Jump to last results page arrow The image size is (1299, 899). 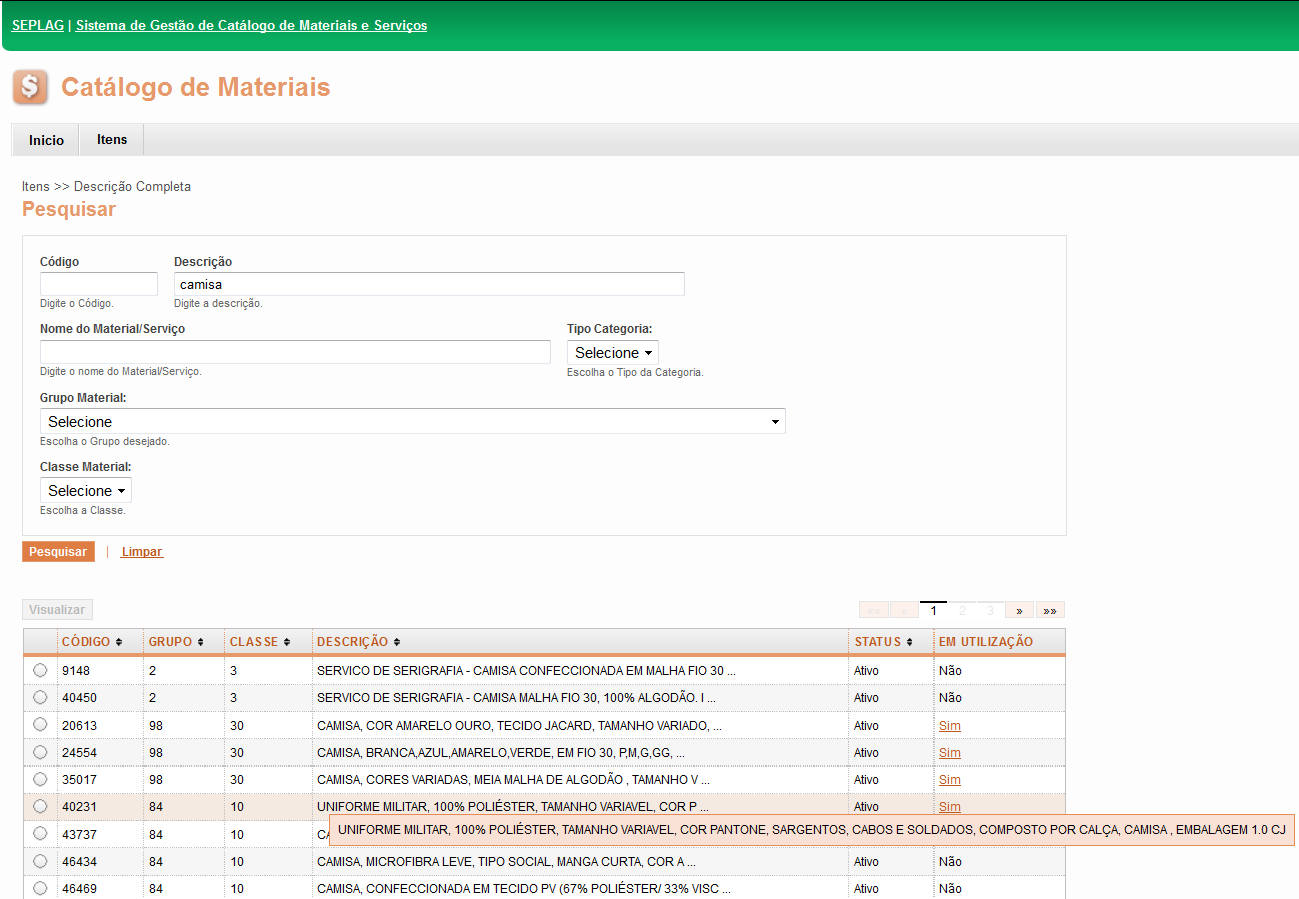point(1050,610)
